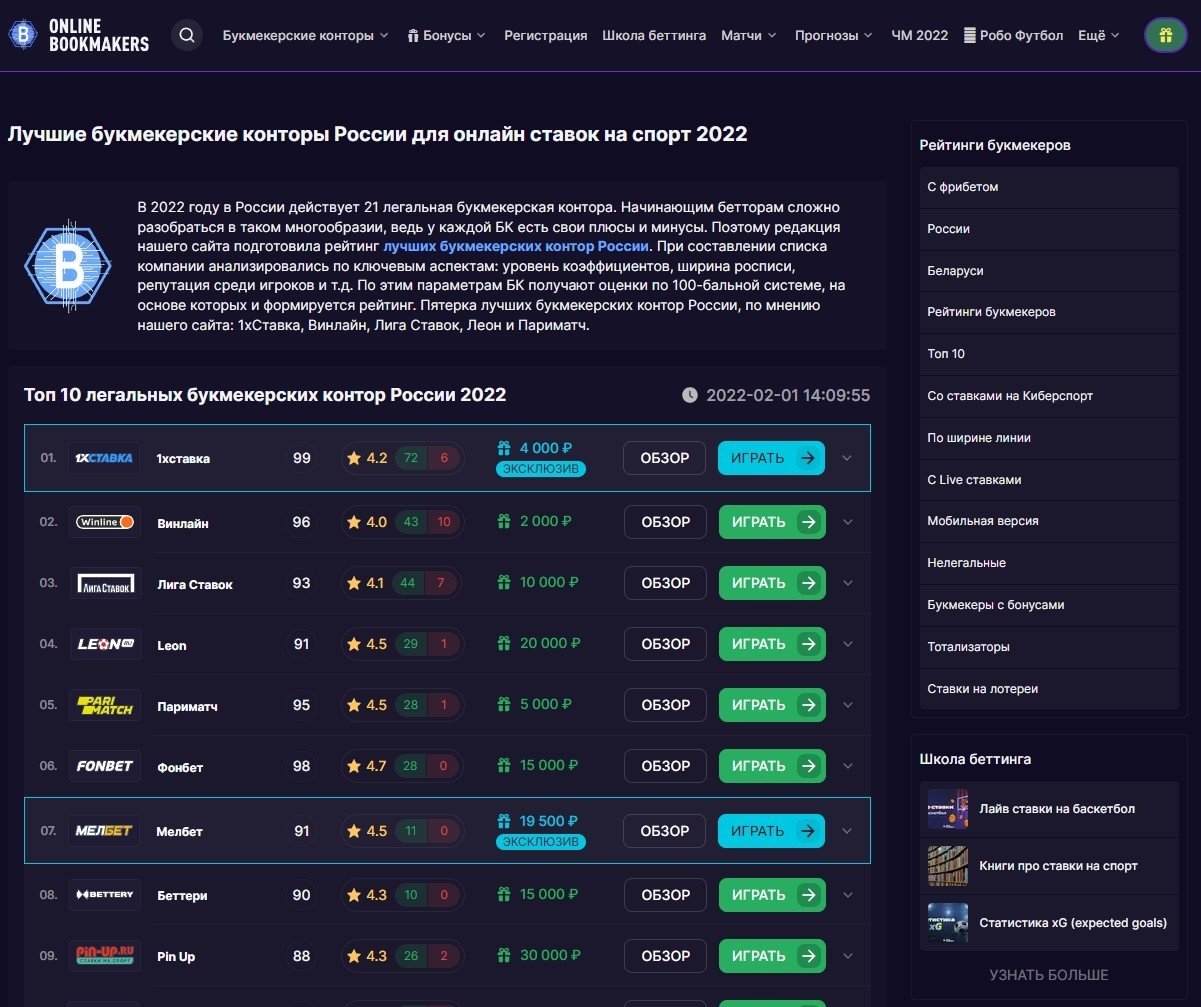Click gift bonus 5 000 ₽ for Париматч
The height and width of the screenshot is (1007, 1201).
(x=534, y=704)
